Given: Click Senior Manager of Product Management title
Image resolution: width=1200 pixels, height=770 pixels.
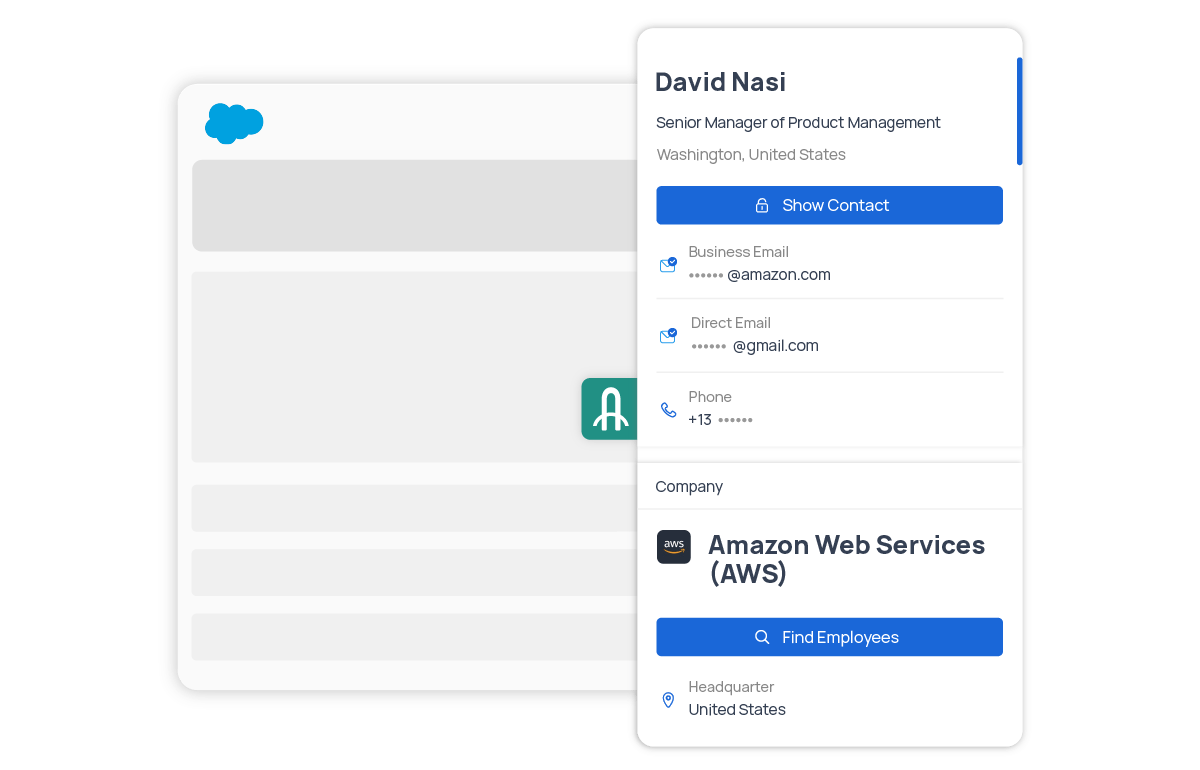Looking at the screenshot, I should (x=798, y=123).
